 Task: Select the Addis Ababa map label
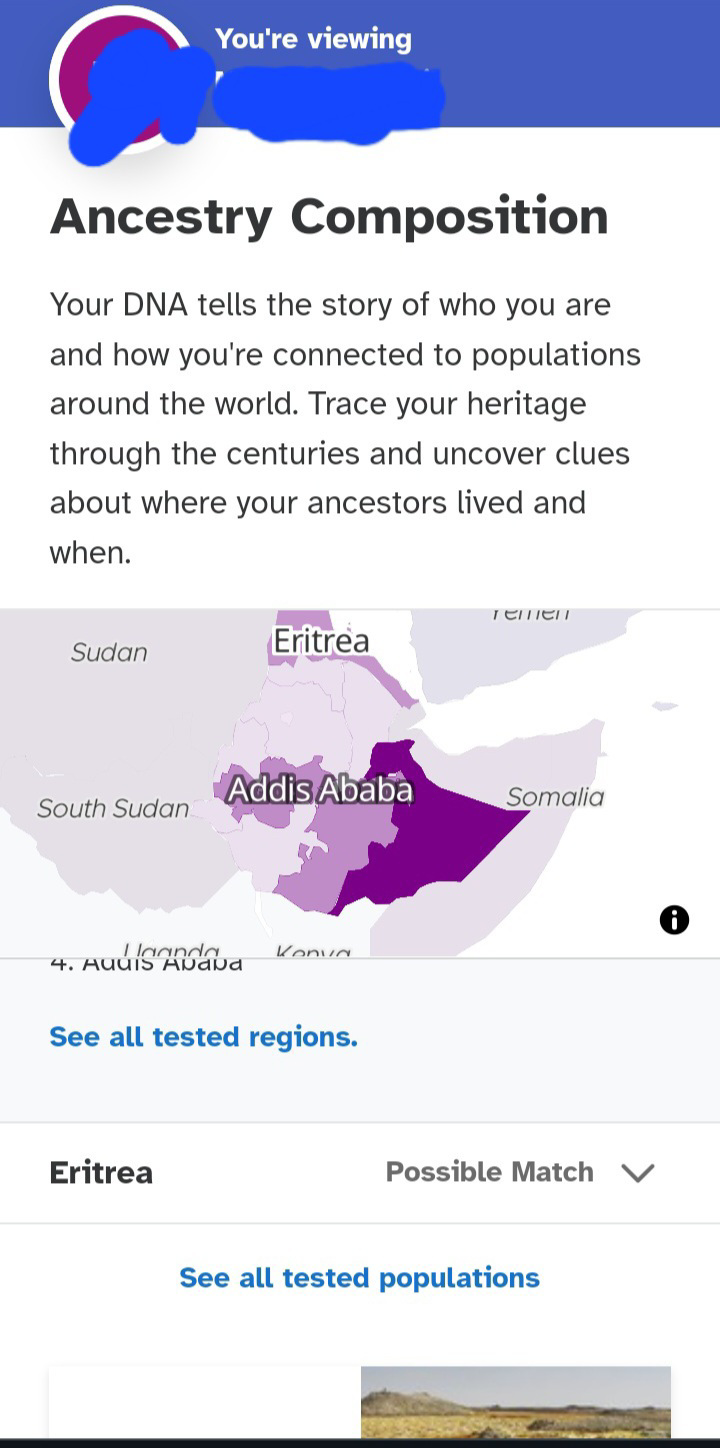click(x=320, y=790)
